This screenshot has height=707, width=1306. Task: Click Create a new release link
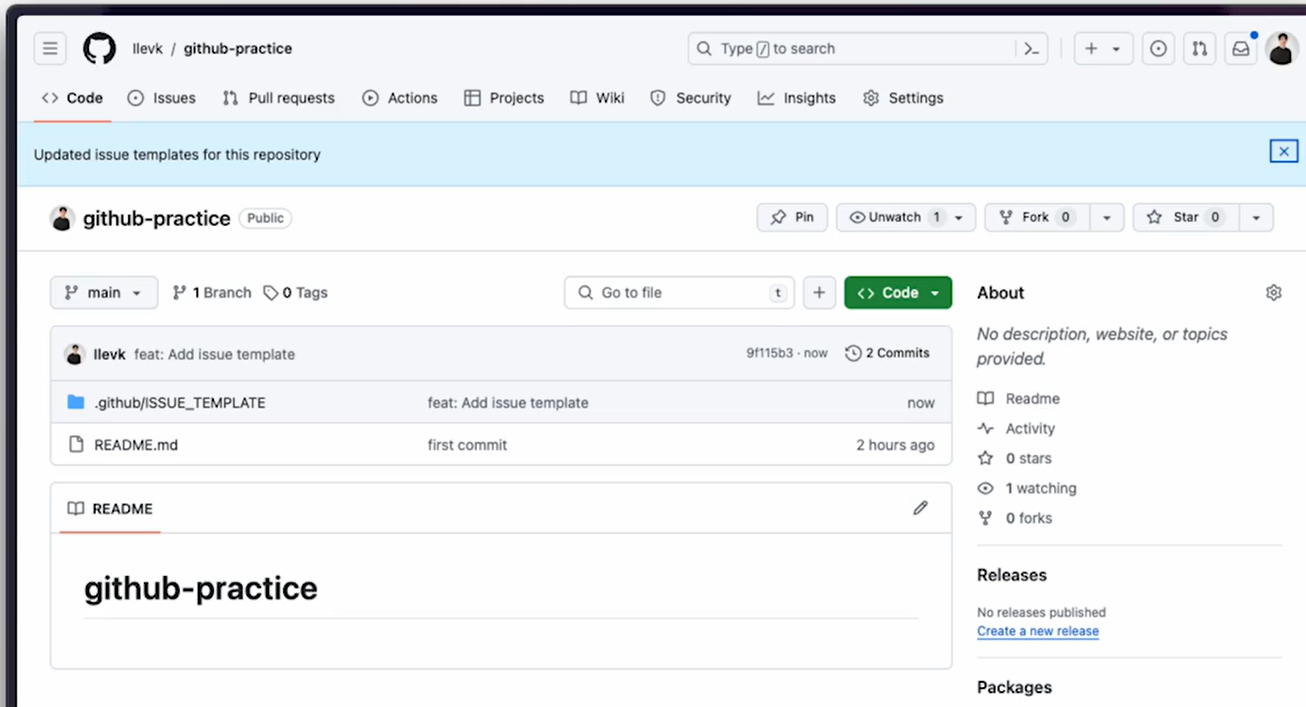coord(1038,631)
